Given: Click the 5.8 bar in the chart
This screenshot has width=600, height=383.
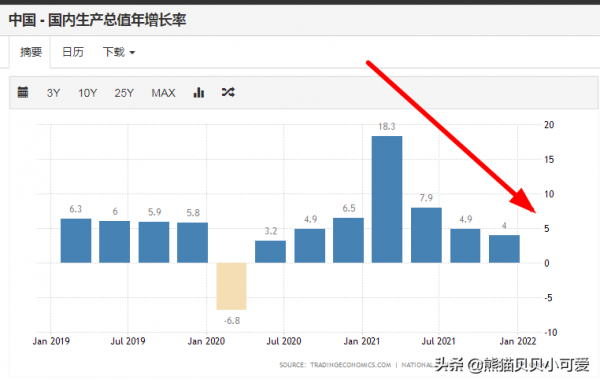Looking at the screenshot, I should pyautogui.click(x=192, y=243).
